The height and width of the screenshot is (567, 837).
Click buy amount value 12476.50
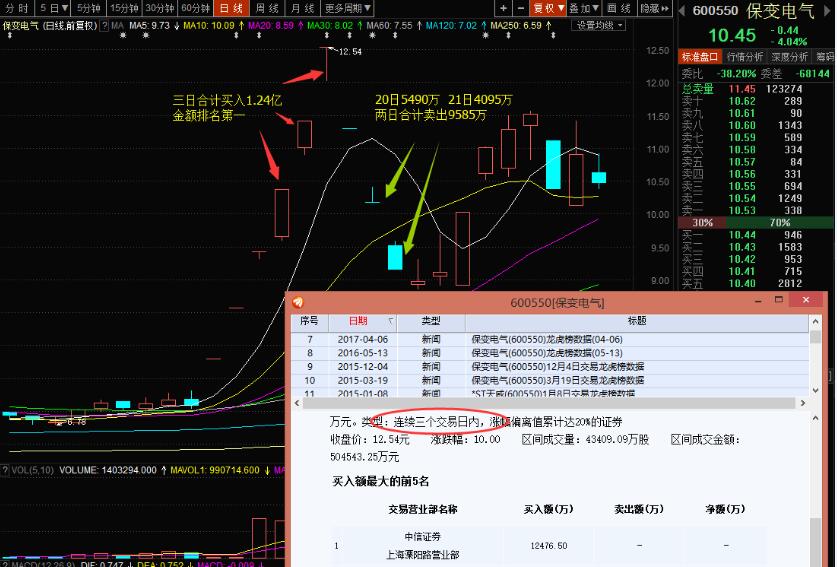(548, 546)
